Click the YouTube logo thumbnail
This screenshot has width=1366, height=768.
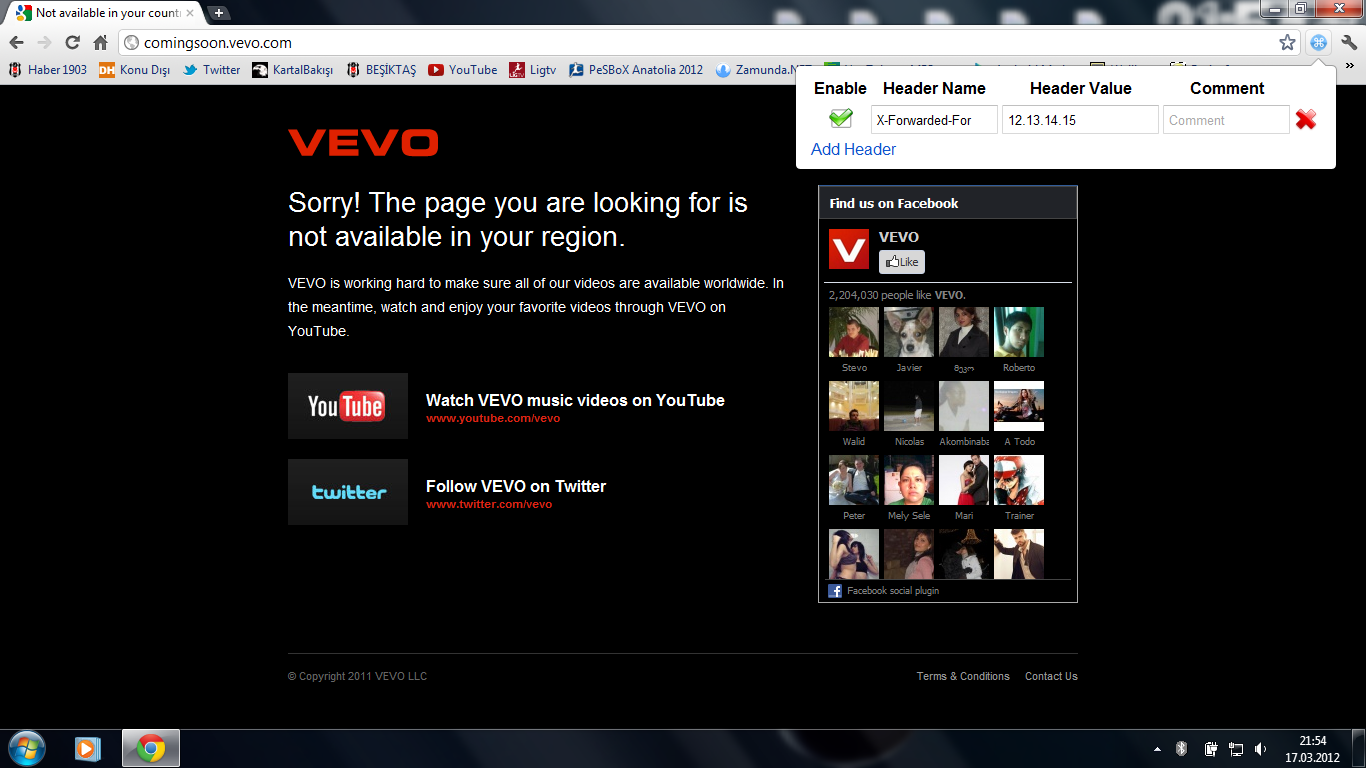click(x=348, y=406)
